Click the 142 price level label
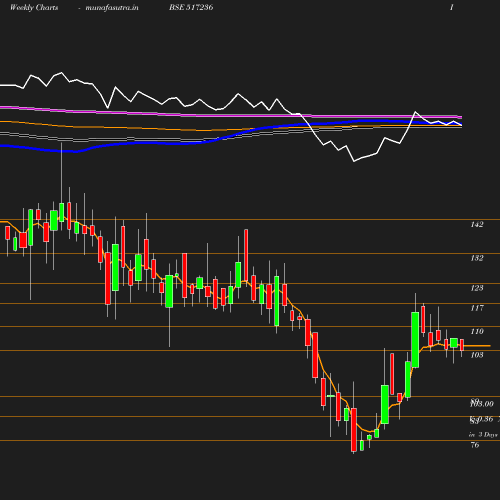This screenshot has height=500, width=500. pos(477,224)
